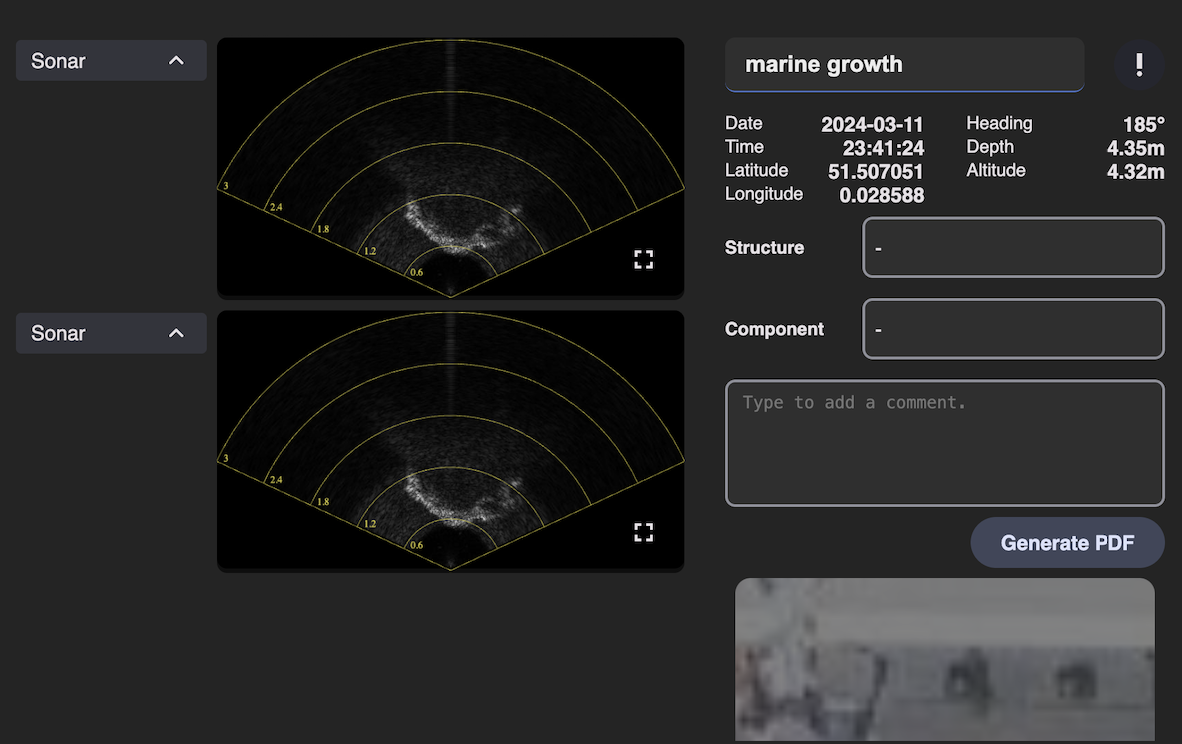1182x744 pixels.
Task: Select the time value 23:41:24
Action: click(x=883, y=148)
